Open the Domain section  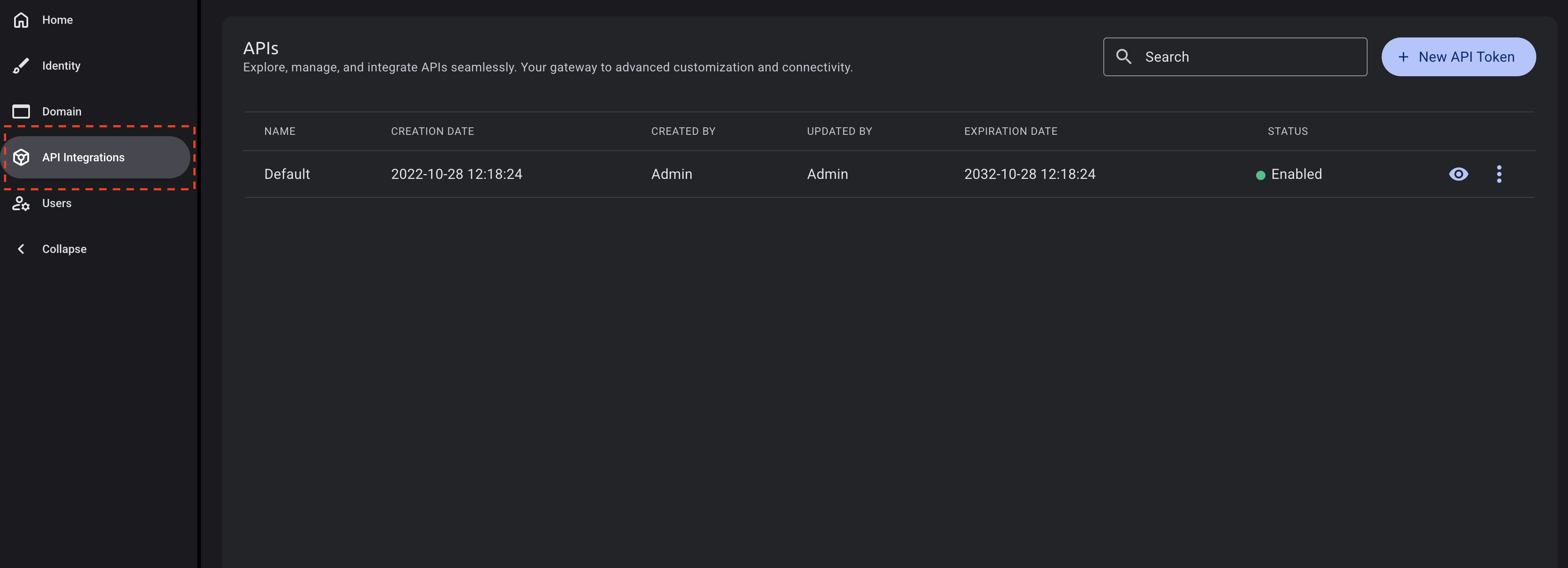point(62,111)
